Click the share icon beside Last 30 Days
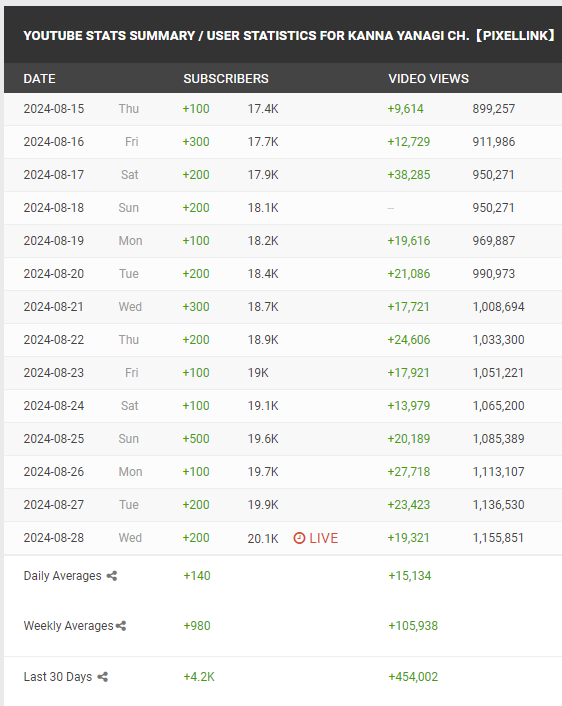This screenshot has height=706, width=562. pyautogui.click(x=103, y=677)
